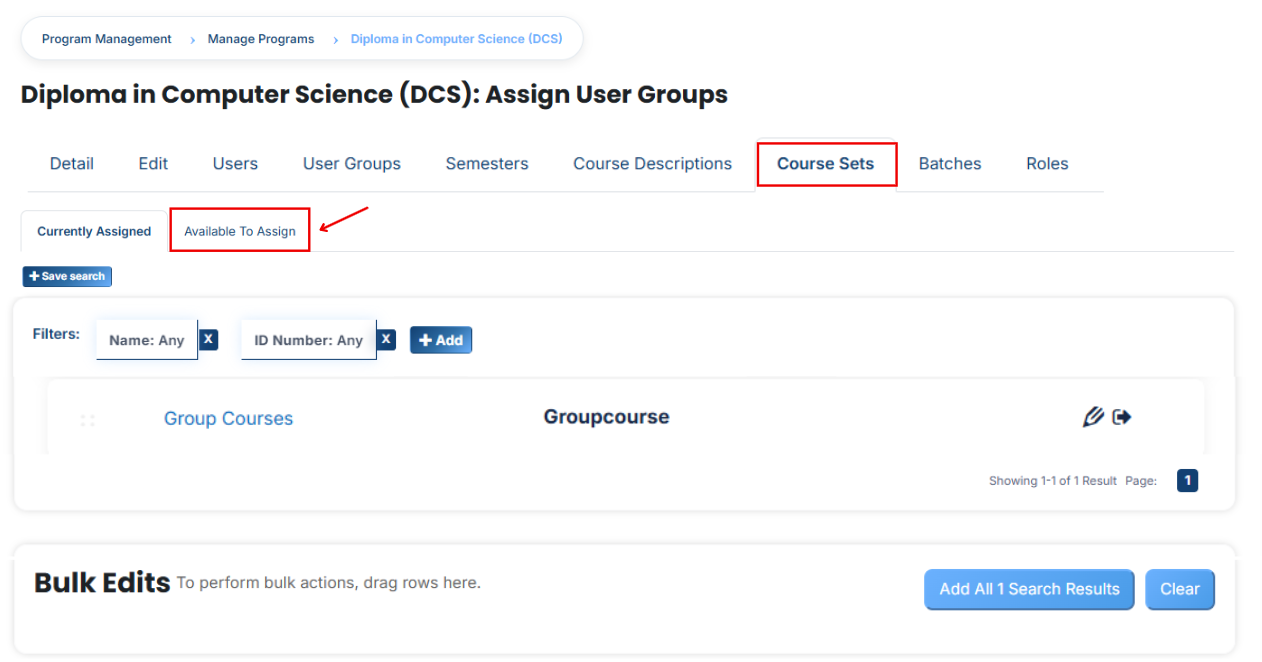1262x662 pixels.
Task: Click Add All 1 Search Results
Action: tap(1029, 589)
